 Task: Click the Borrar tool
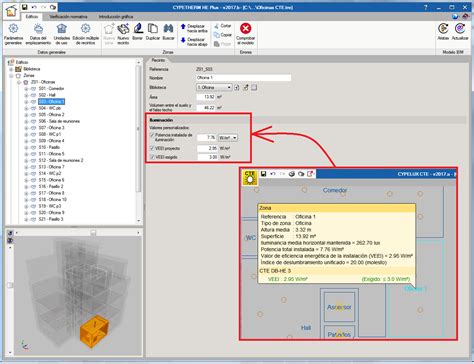coord(137,32)
